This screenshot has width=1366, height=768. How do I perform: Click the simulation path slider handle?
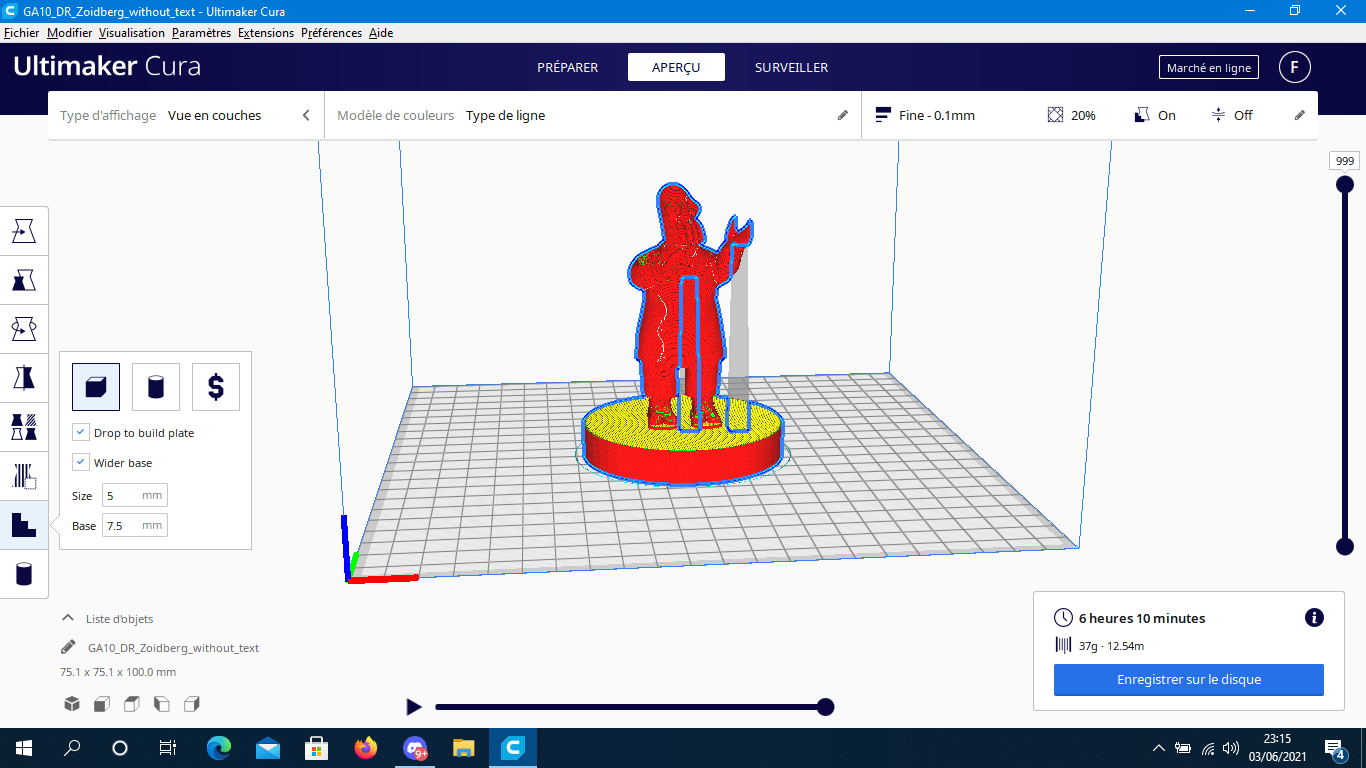click(825, 707)
